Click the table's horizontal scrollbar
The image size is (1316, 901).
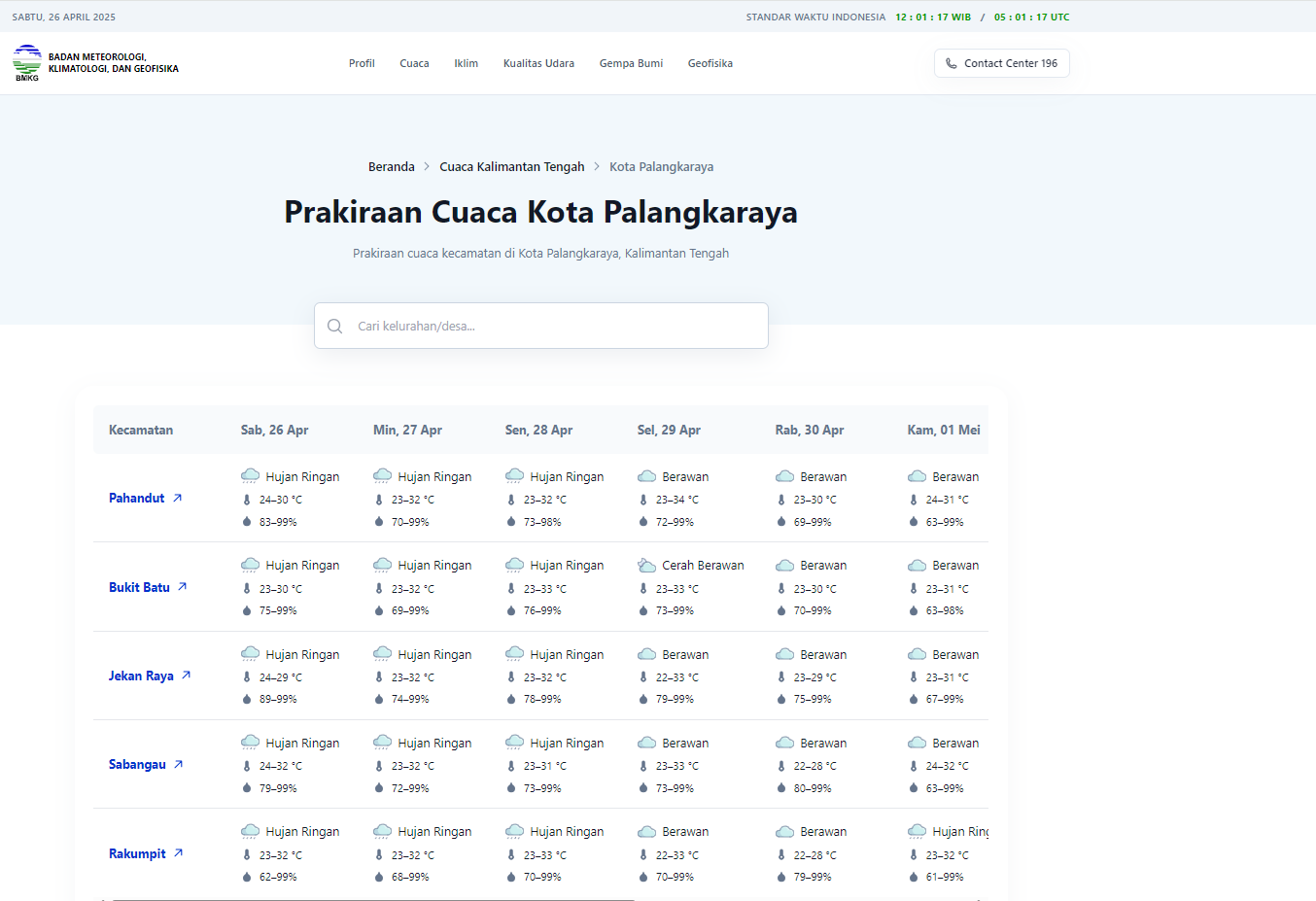374,899
